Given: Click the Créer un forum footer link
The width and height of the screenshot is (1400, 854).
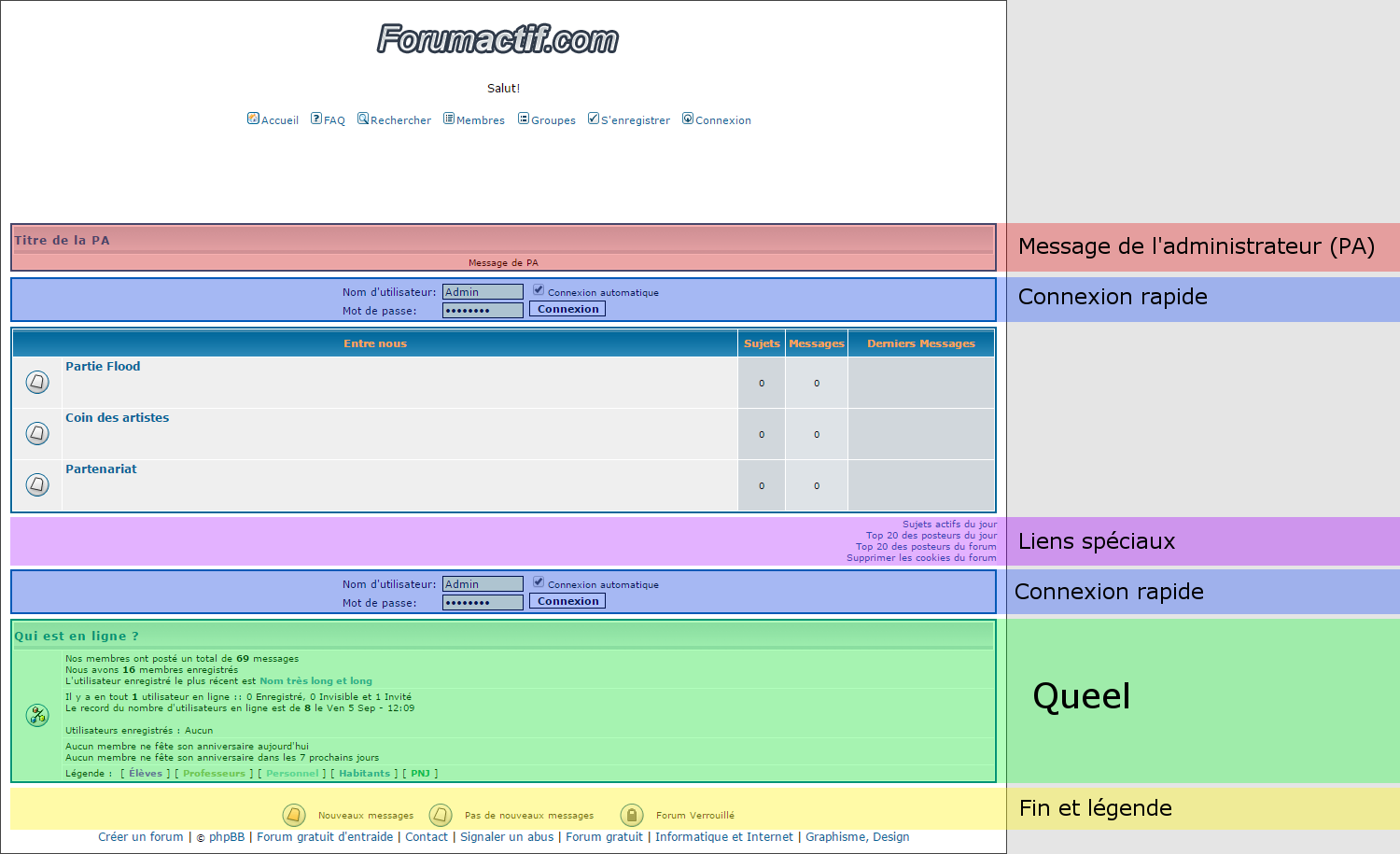Looking at the screenshot, I should [x=141, y=837].
